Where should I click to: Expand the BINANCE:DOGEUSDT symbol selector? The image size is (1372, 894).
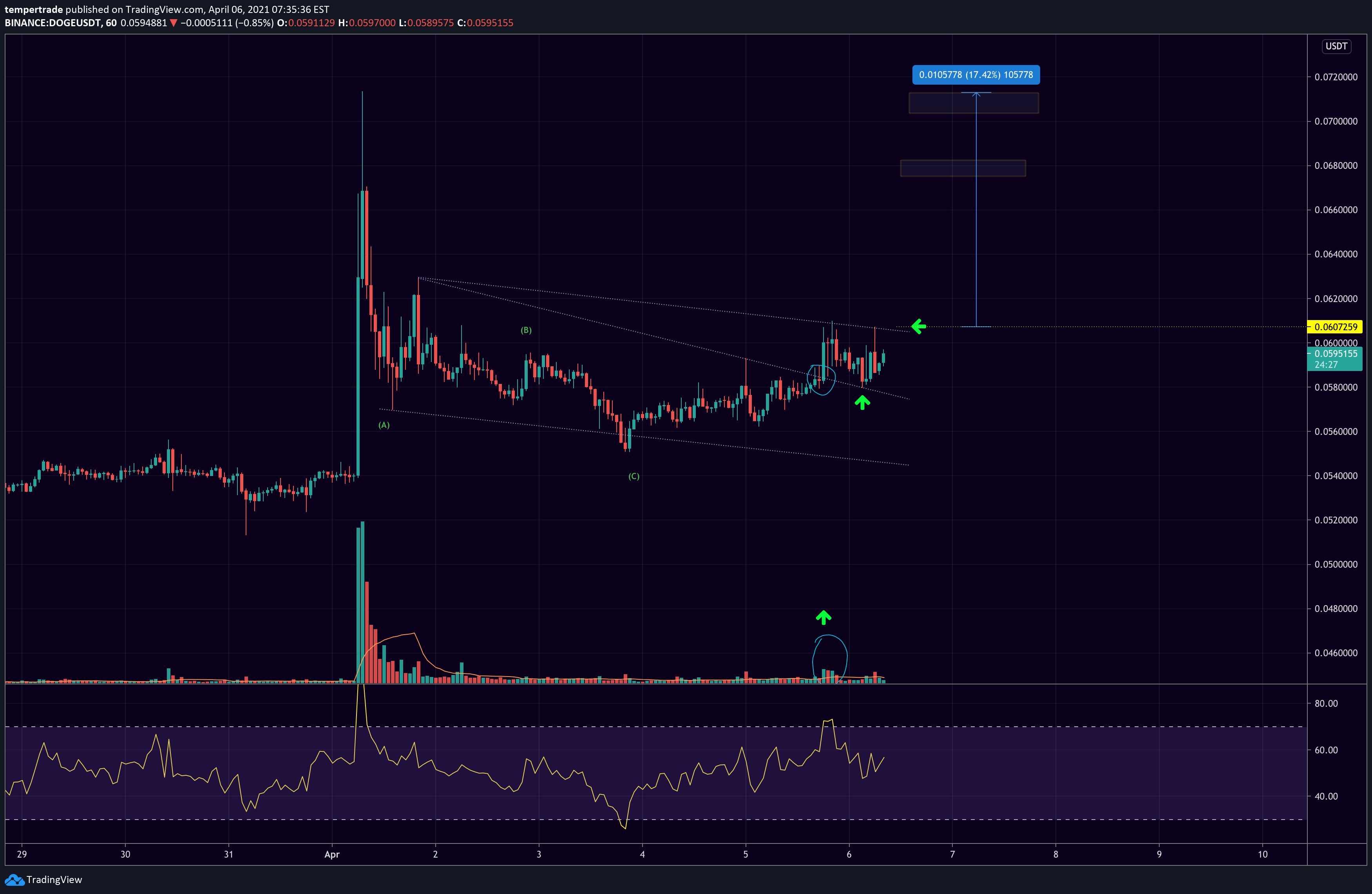pyautogui.click(x=52, y=23)
